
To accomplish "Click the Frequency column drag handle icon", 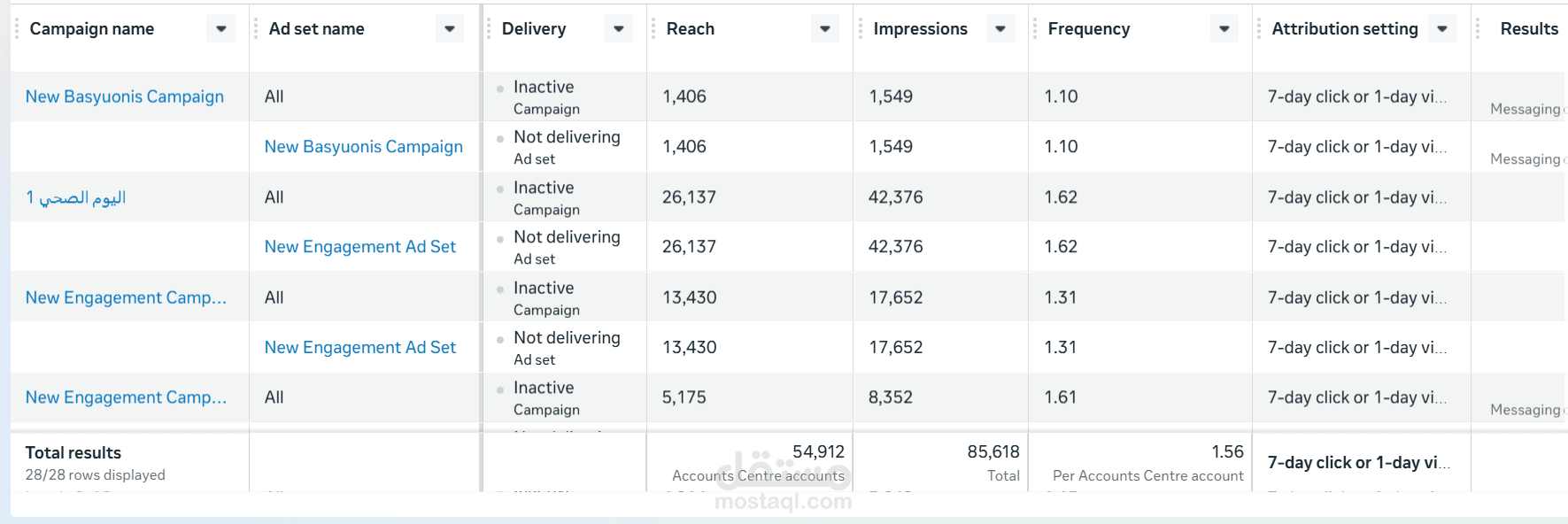I will coord(1036,29).
